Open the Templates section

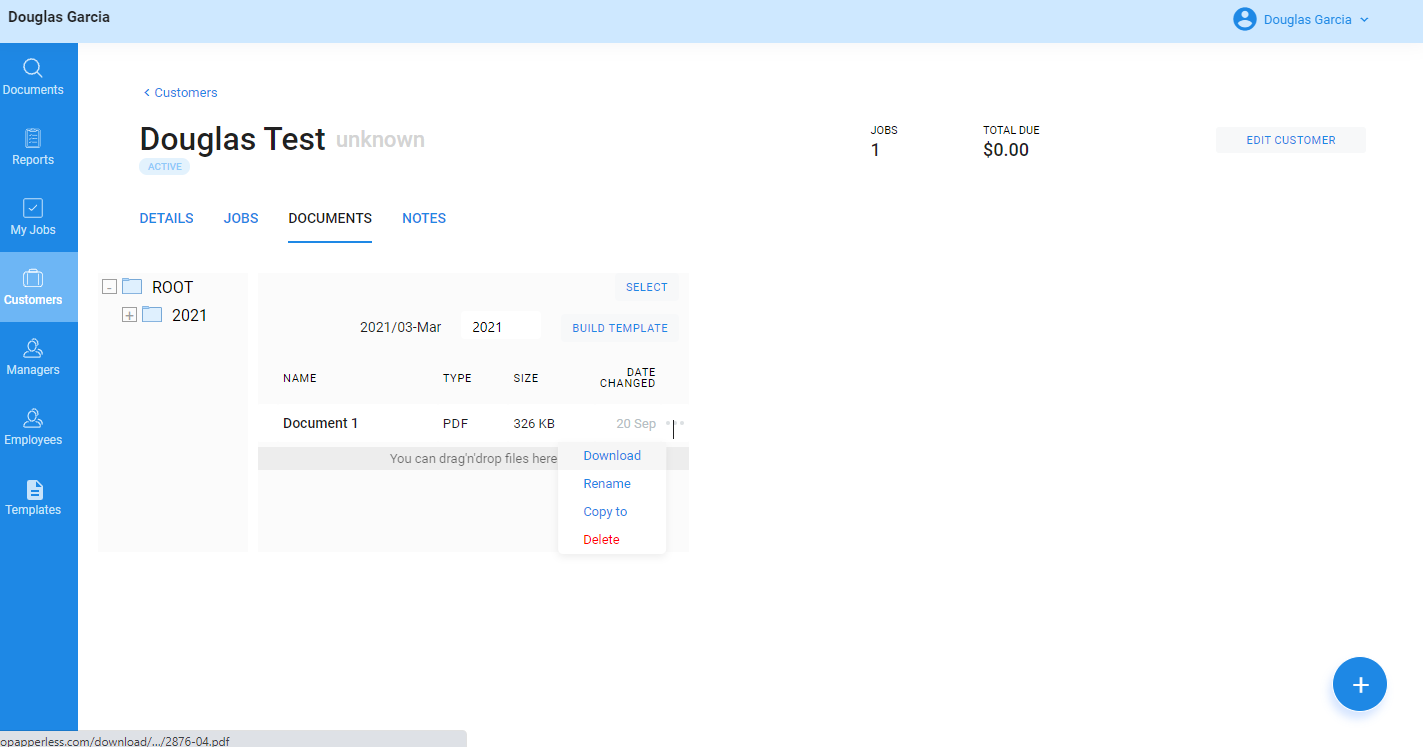point(33,497)
